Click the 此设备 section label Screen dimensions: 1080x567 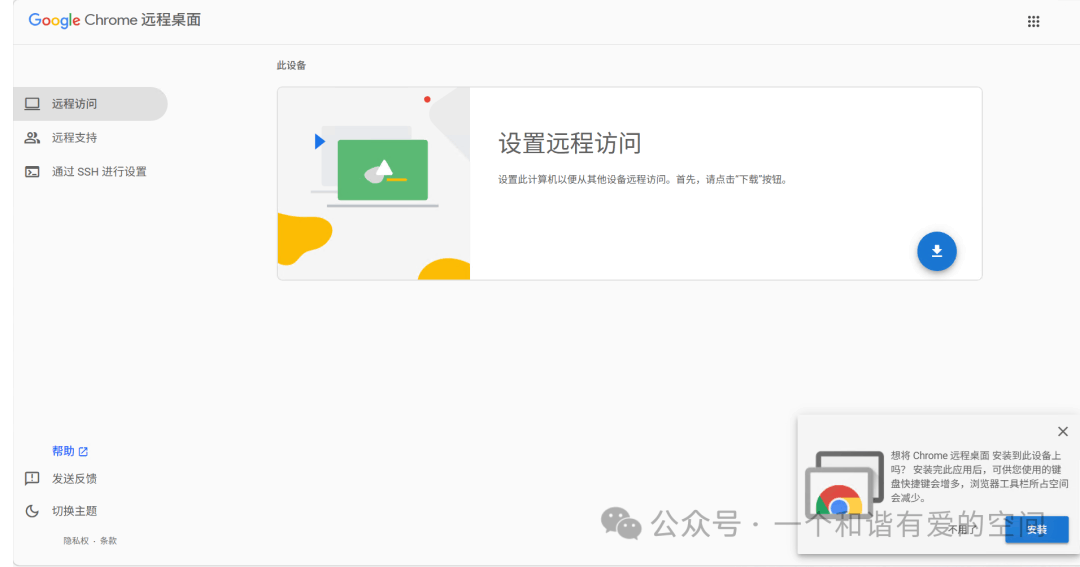[x=291, y=65]
